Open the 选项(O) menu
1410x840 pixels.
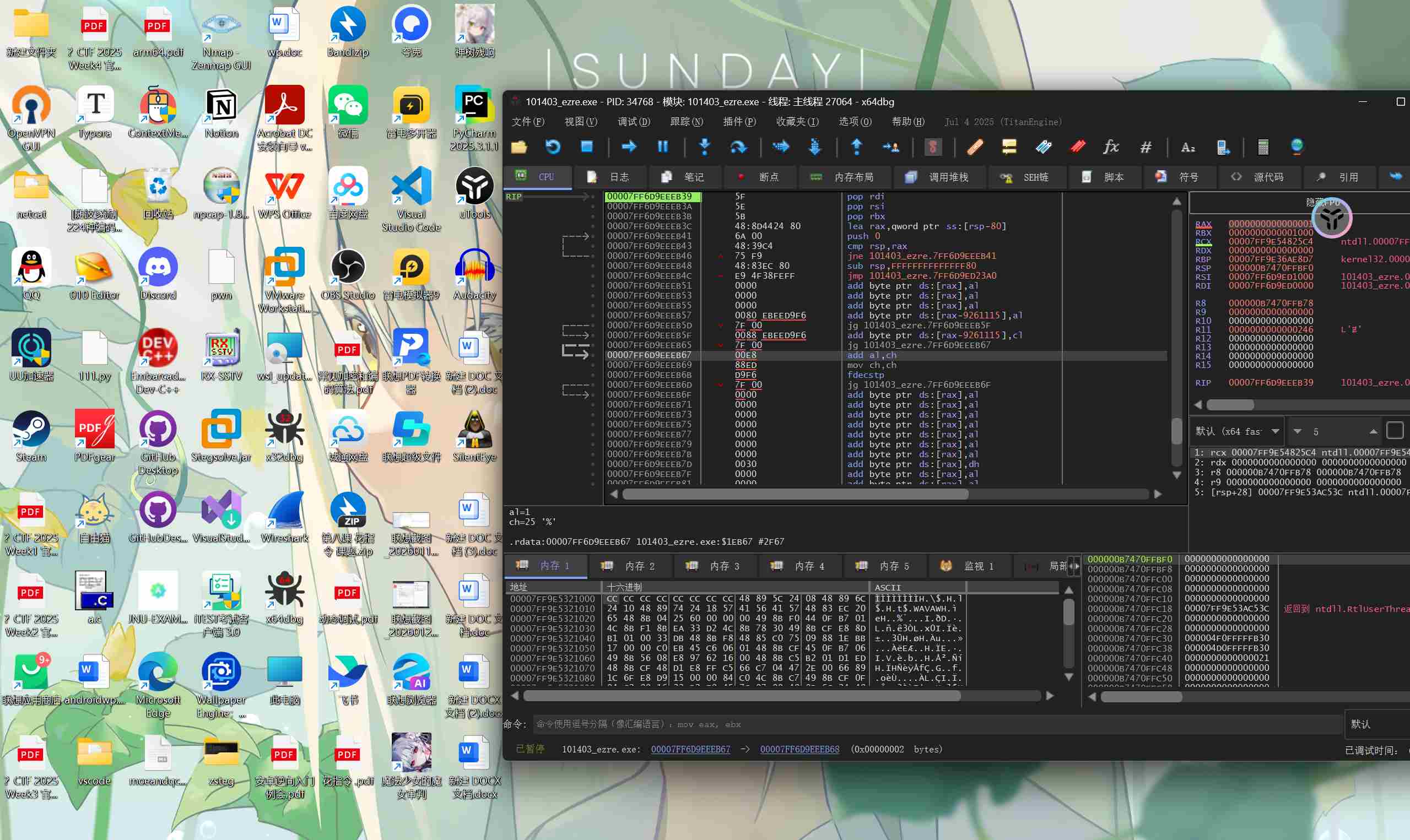point(855,122)
